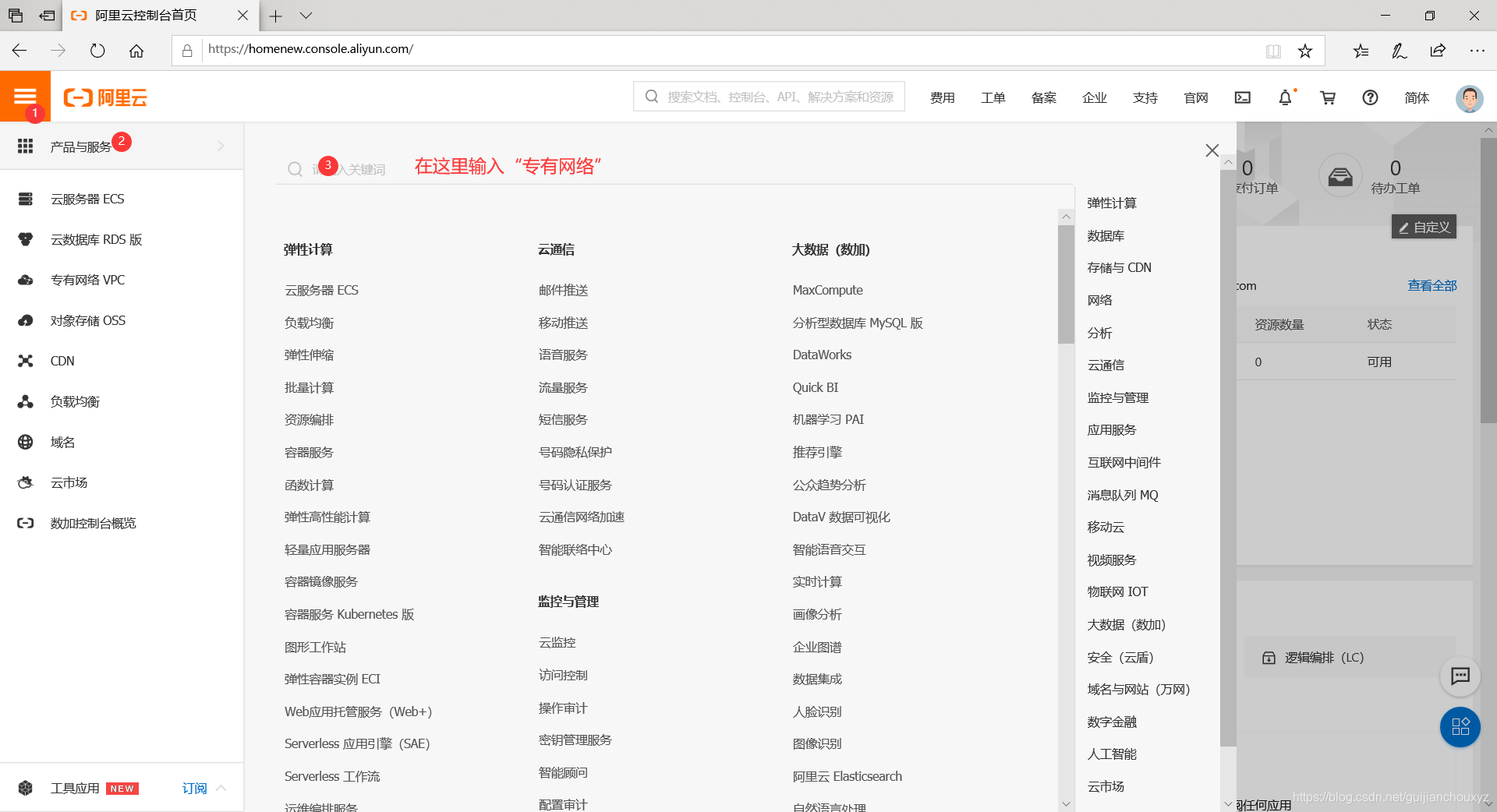
Task: Click the product list vertical scrollbar thumb
Action: (1066, 284)
